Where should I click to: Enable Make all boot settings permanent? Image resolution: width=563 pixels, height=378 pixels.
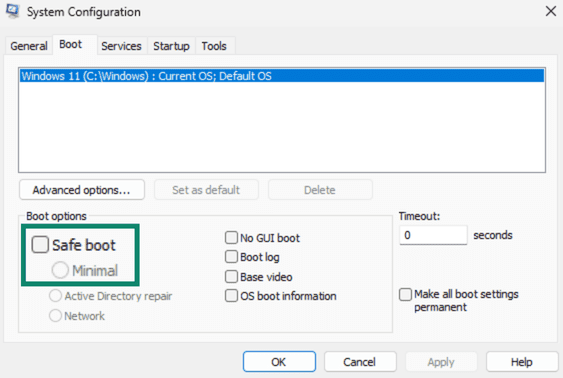[x=405, y=294]
